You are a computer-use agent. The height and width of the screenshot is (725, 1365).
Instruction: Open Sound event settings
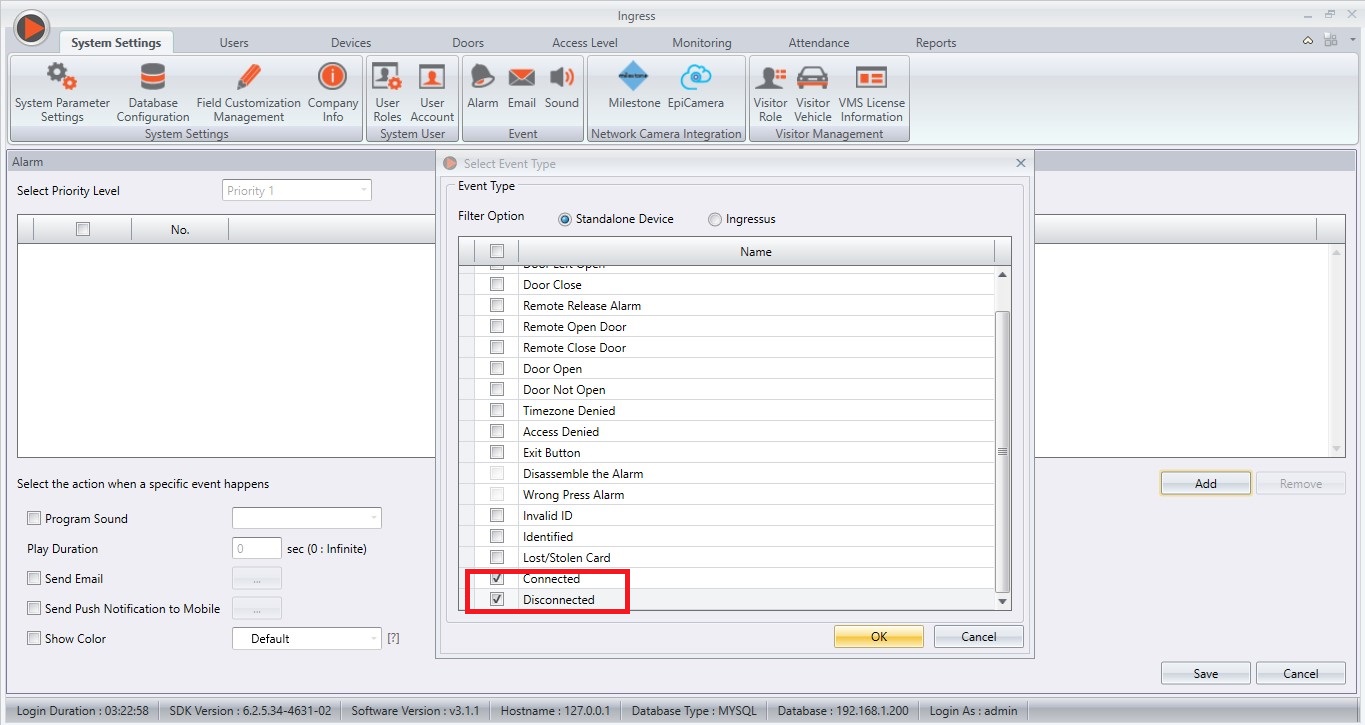[x=562, y=86]
